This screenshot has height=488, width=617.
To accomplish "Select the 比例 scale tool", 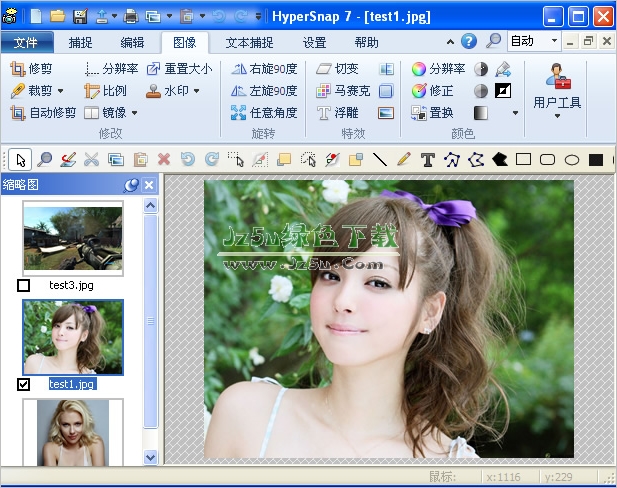I will [105, 91].
